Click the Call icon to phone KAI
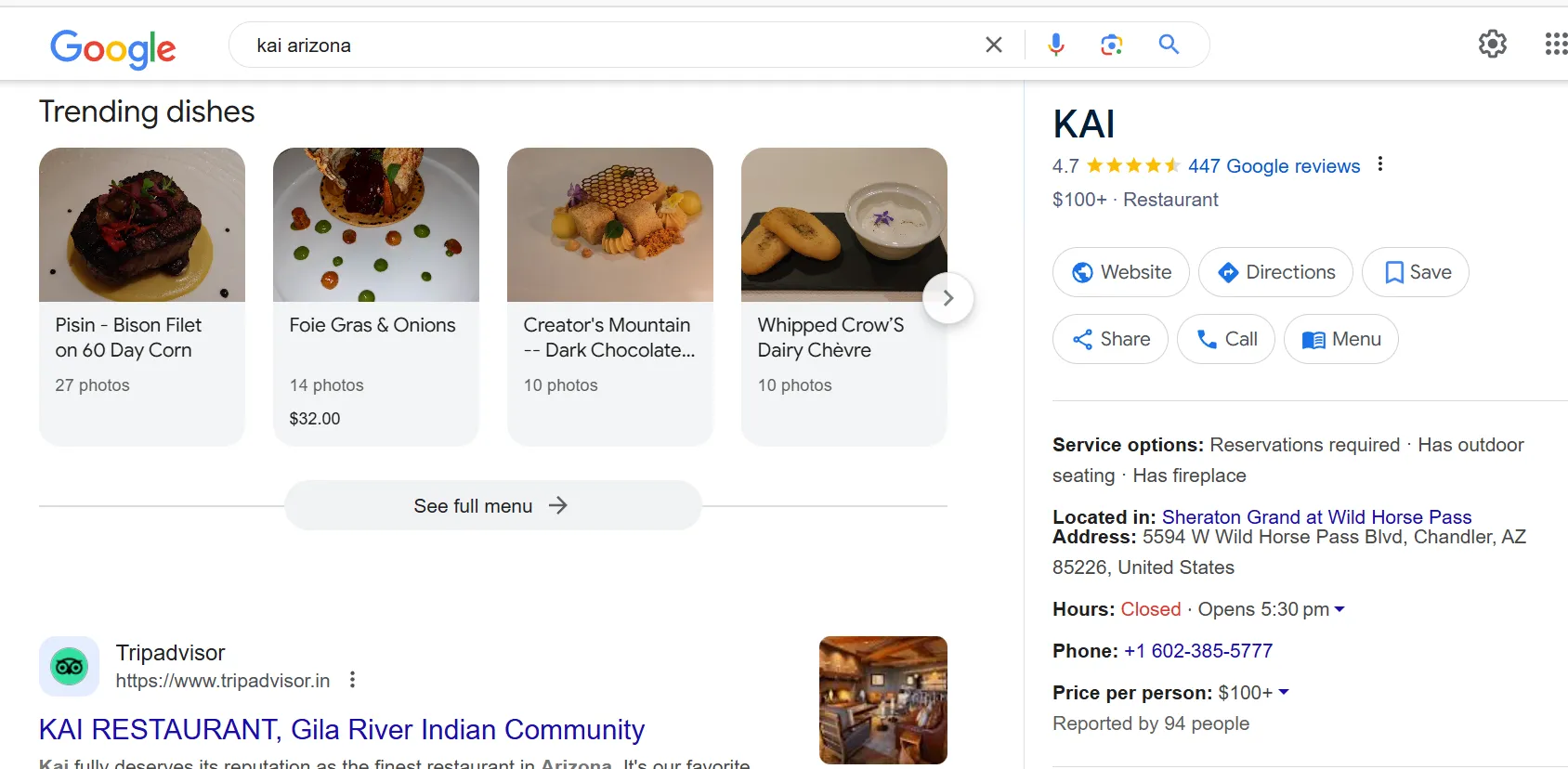This screenshot has height=769, width=1568. click(x=1206, y=339)
